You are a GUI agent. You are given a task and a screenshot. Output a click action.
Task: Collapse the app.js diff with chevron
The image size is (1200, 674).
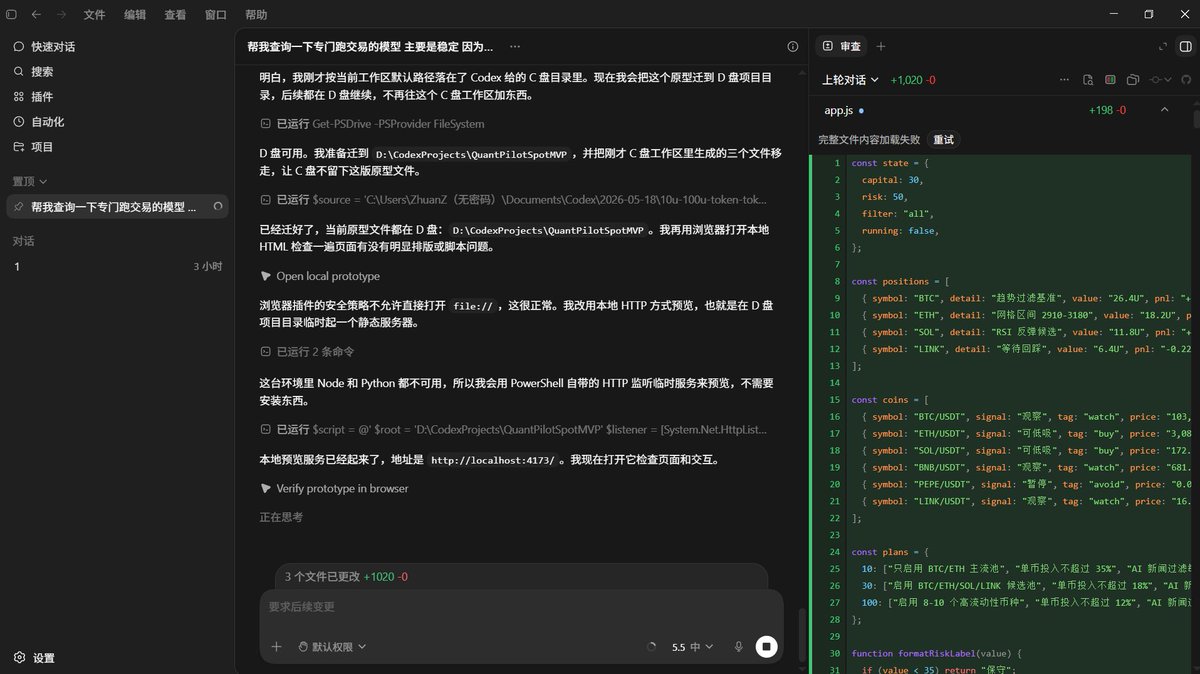[x=1164, y=110]
